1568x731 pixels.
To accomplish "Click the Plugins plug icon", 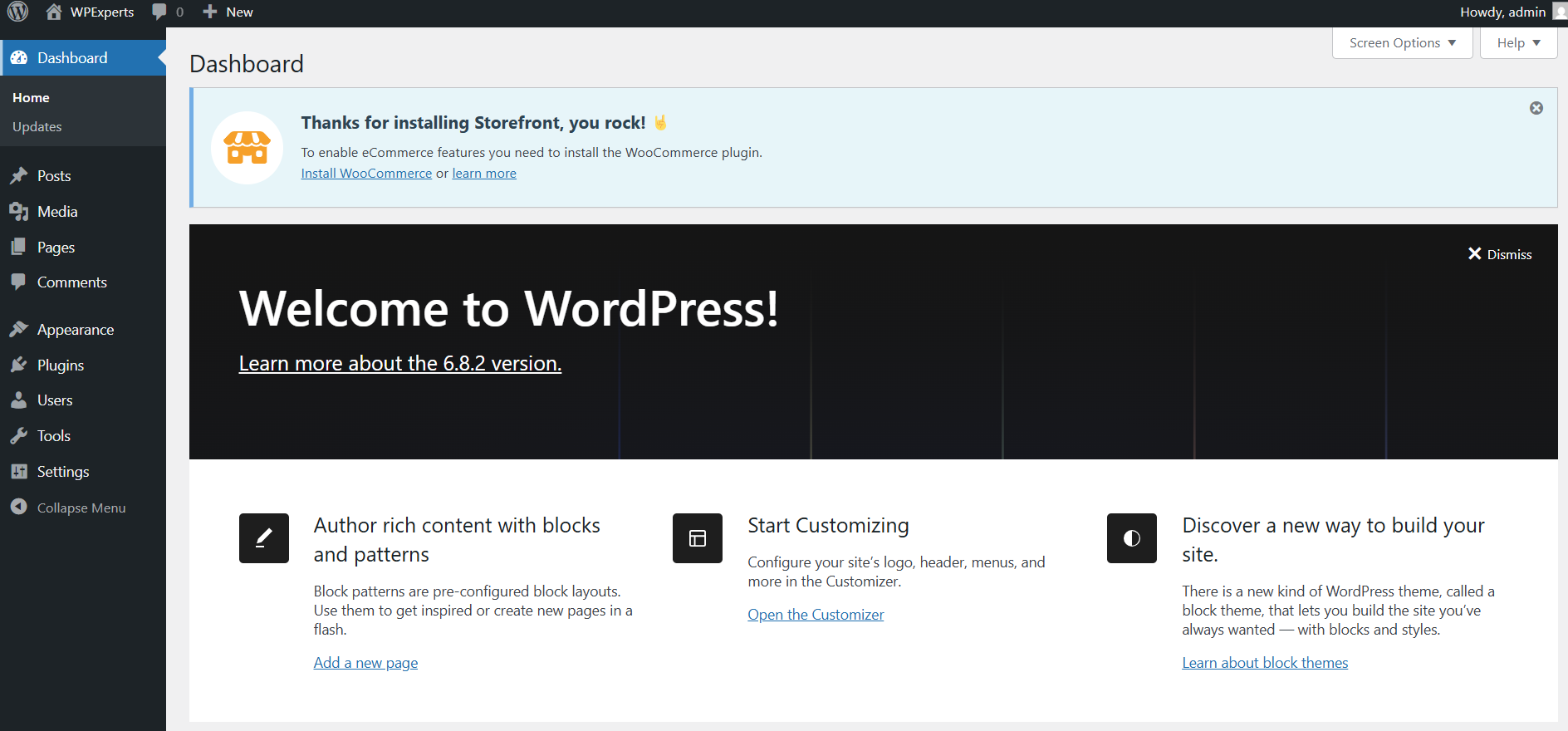I will click(x=19, y=365).
